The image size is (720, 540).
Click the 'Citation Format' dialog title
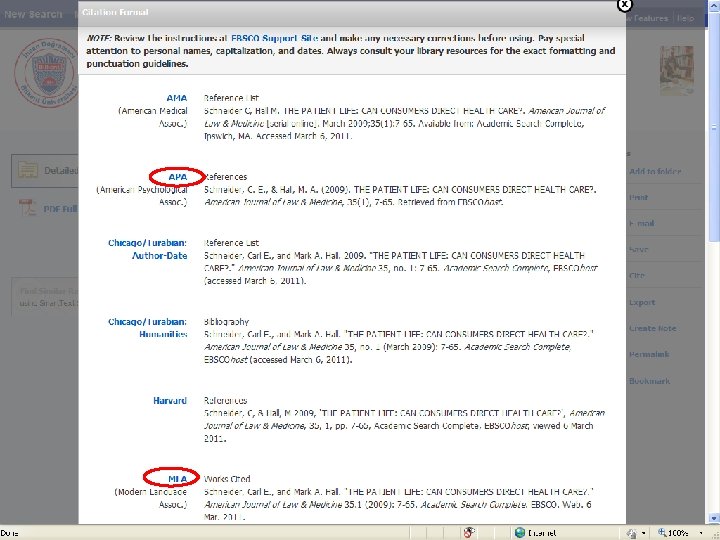115,12
